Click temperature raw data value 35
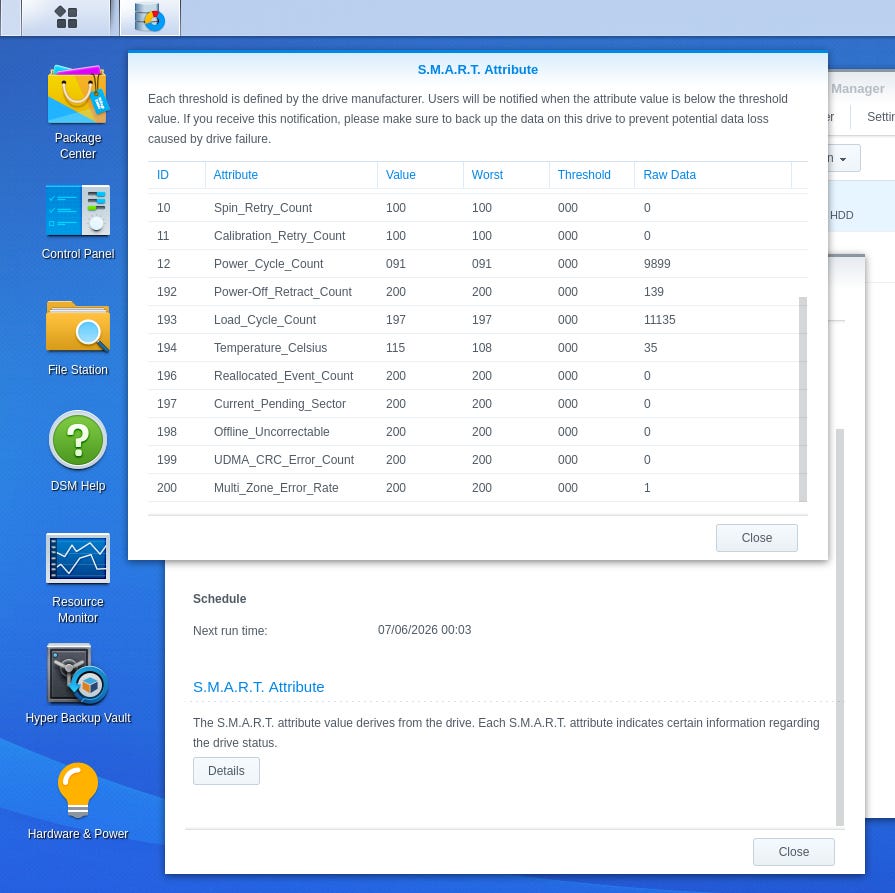 tap(650, 348)
